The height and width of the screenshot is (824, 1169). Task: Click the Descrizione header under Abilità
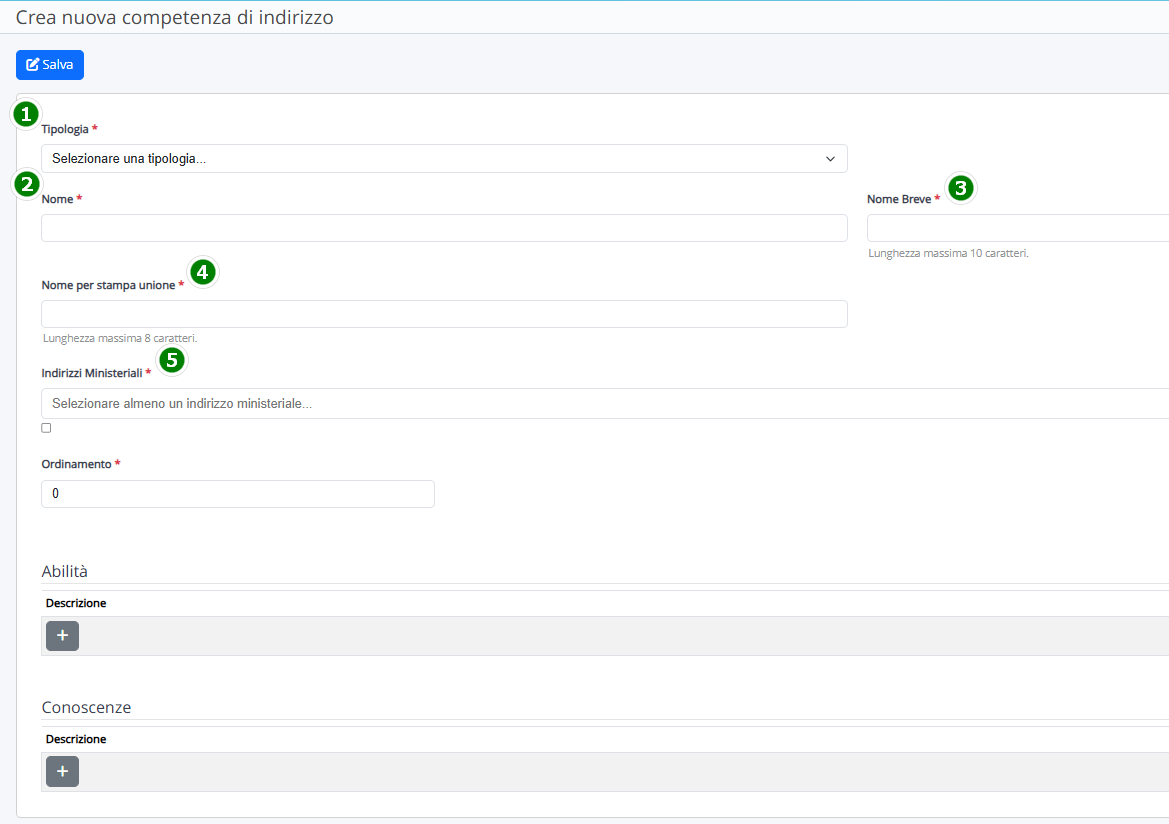[76, 603]
